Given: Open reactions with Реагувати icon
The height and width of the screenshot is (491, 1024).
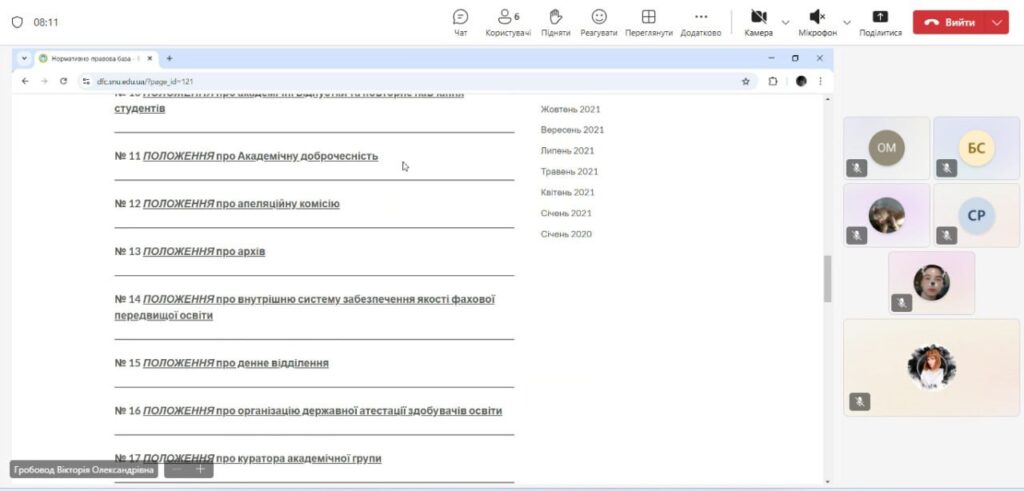Looking at the screenshot, I should coord(599,17).
